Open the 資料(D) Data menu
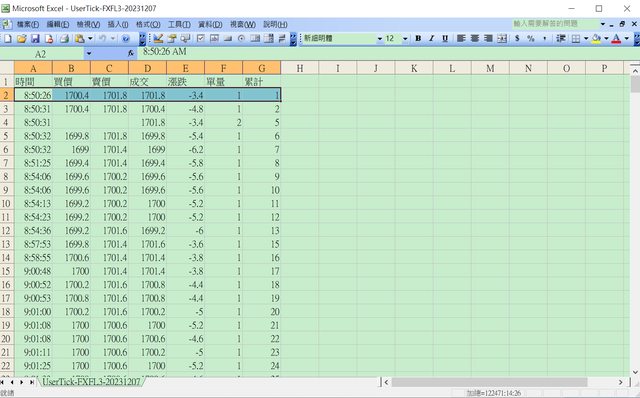Viewport: 640px width, 398px height. point(210,24)
